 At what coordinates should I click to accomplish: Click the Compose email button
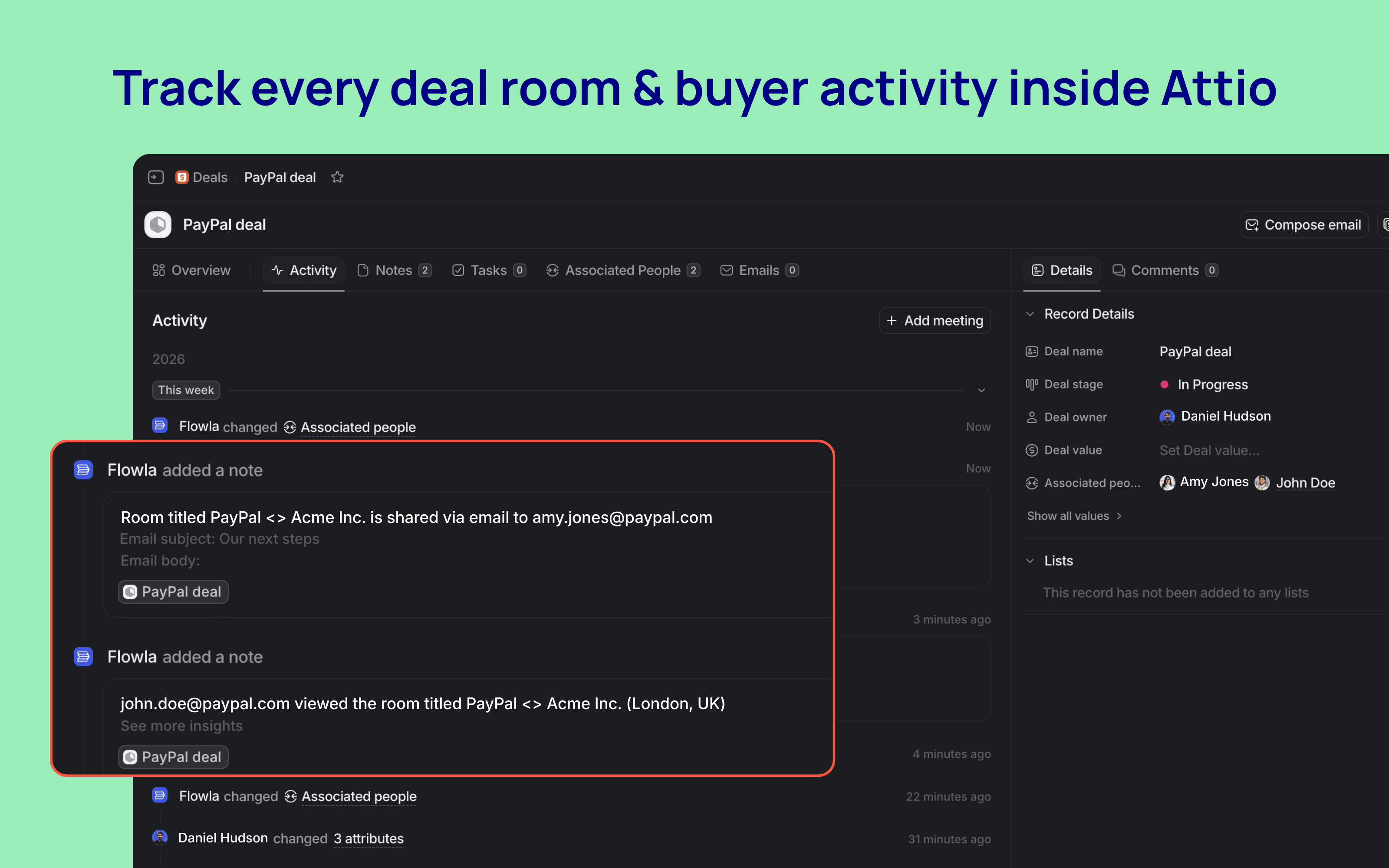pyautogui.click(x=1303, y=224)
